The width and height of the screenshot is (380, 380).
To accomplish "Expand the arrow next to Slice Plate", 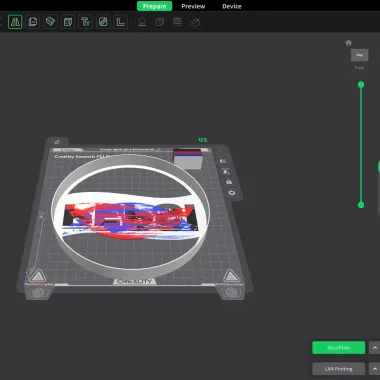I will click(375, 348).
